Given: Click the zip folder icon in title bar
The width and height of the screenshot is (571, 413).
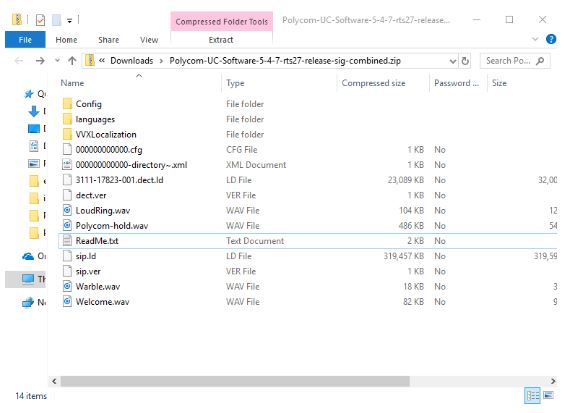Looking at the screenshot, I should click(17, 19).
